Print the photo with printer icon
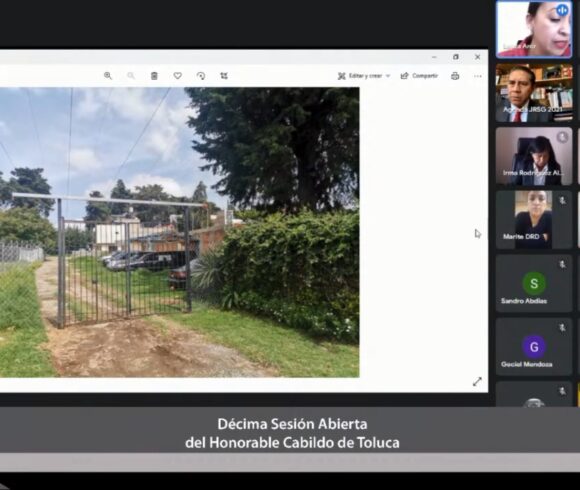 [x=455, y=76]
